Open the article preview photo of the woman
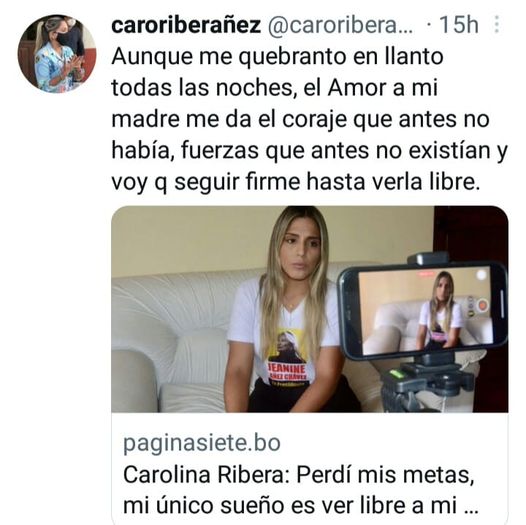 click(310, 309)
